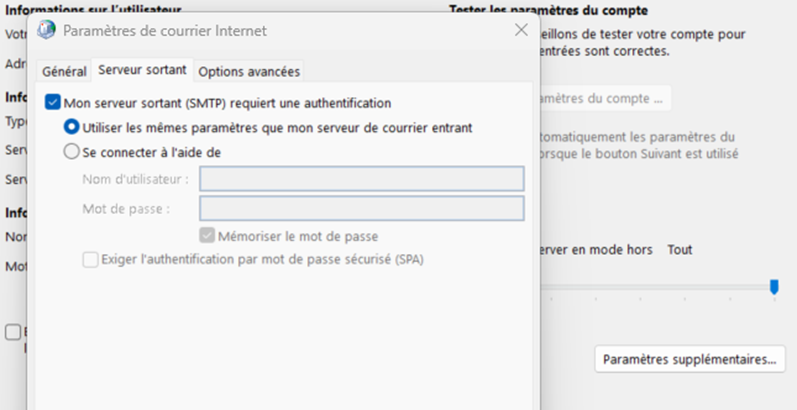Switch to the Général tab
The image size is (797, 410).
point(64,71)
